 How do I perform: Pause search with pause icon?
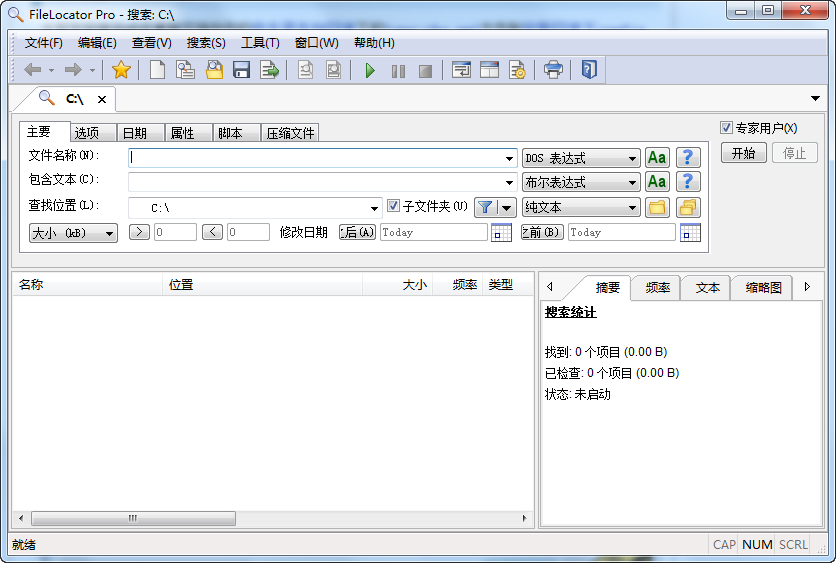[398, 71]
